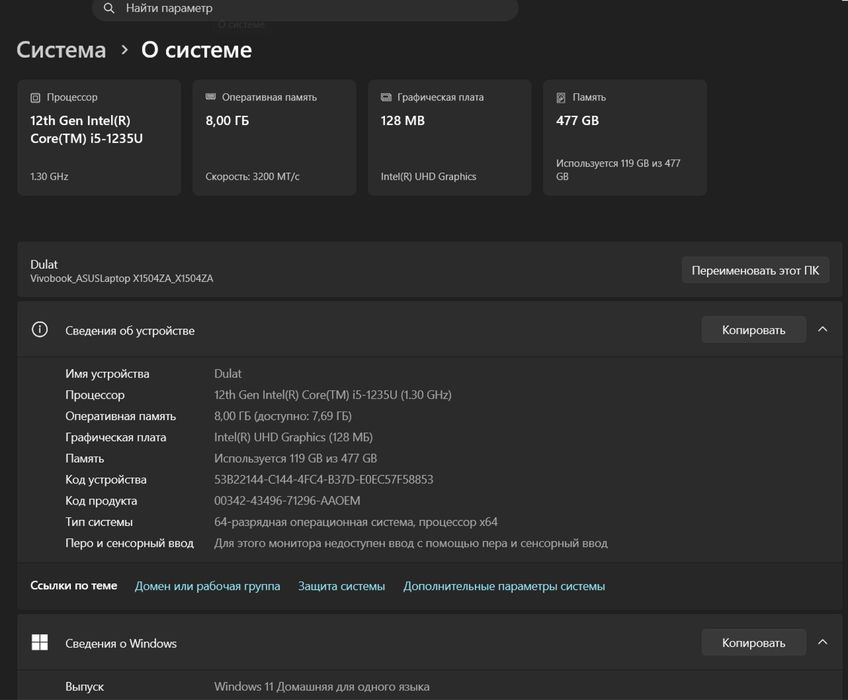The height and width of the screenshot is (700, 848).
Task: Click Используется 119 GB из 477 GB row value
Action: tap(295, 458)
